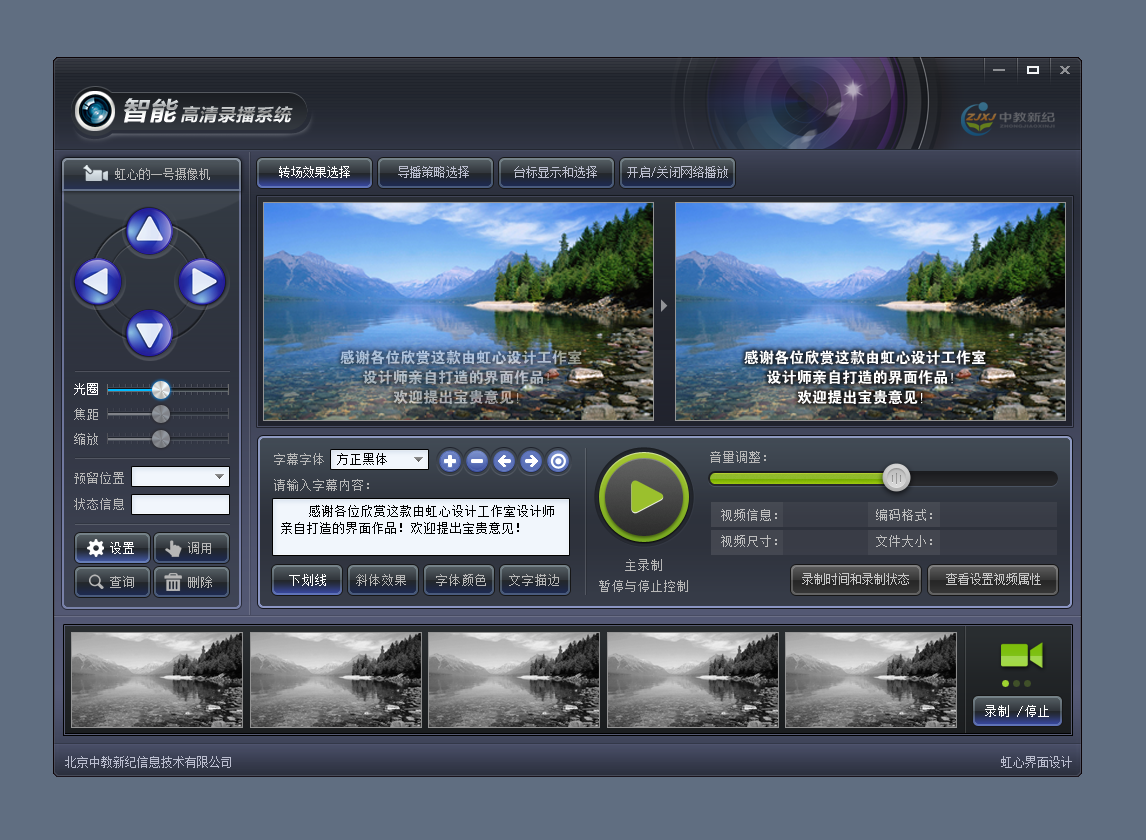Click 查看设置视频属性 button
This screenshot has height=840, width=1146.
tap(993, 580)
